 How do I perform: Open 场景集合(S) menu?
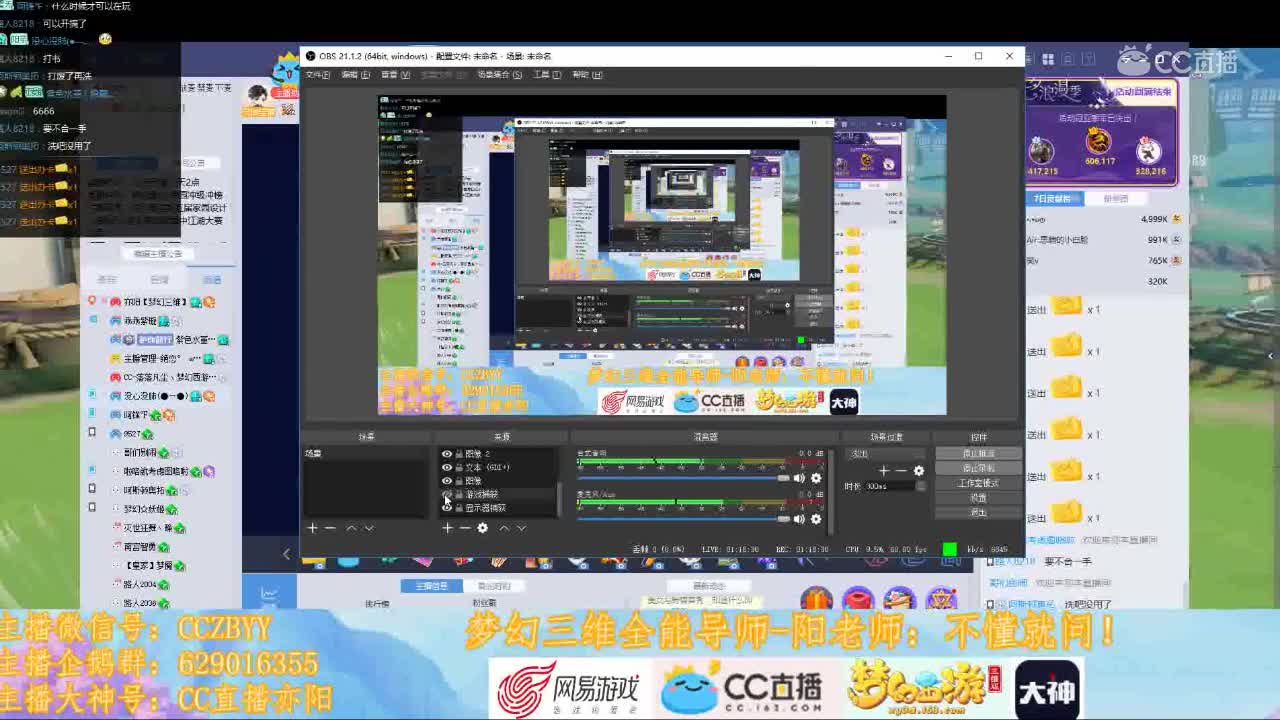[x=499, y=75]
